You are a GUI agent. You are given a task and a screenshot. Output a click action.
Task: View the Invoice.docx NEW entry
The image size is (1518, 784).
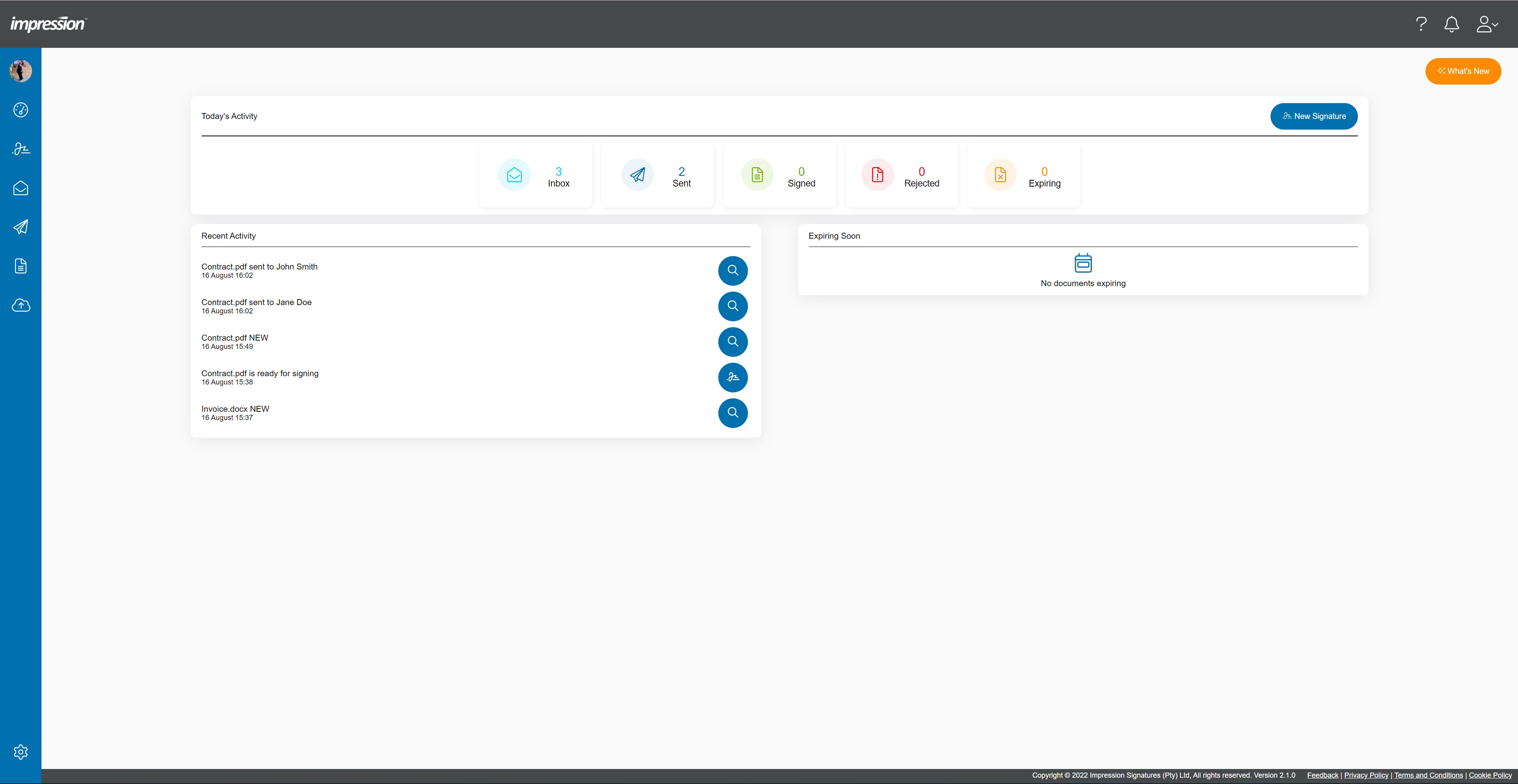733,413
